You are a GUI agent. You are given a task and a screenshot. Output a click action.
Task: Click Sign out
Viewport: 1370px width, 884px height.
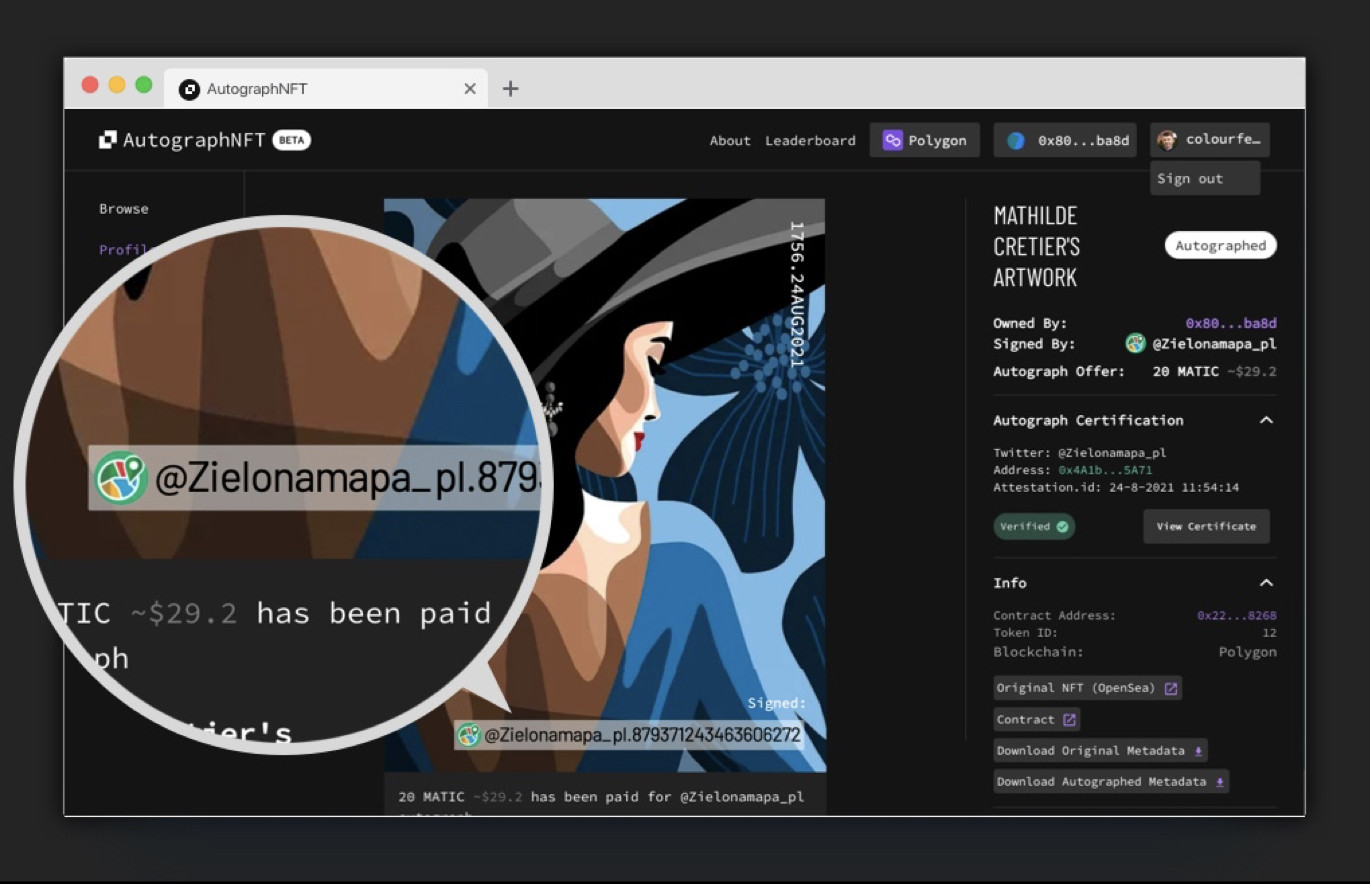pyautogui.click(x=1190, y=179)
